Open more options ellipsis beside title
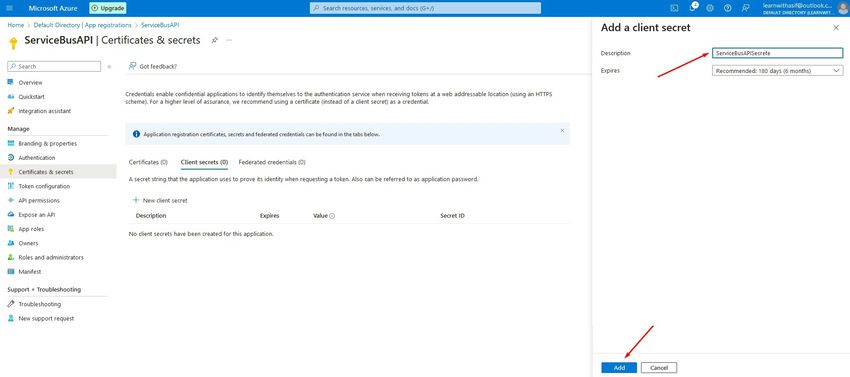Screen dimensions: 850x377 click(x=229, y=40)
